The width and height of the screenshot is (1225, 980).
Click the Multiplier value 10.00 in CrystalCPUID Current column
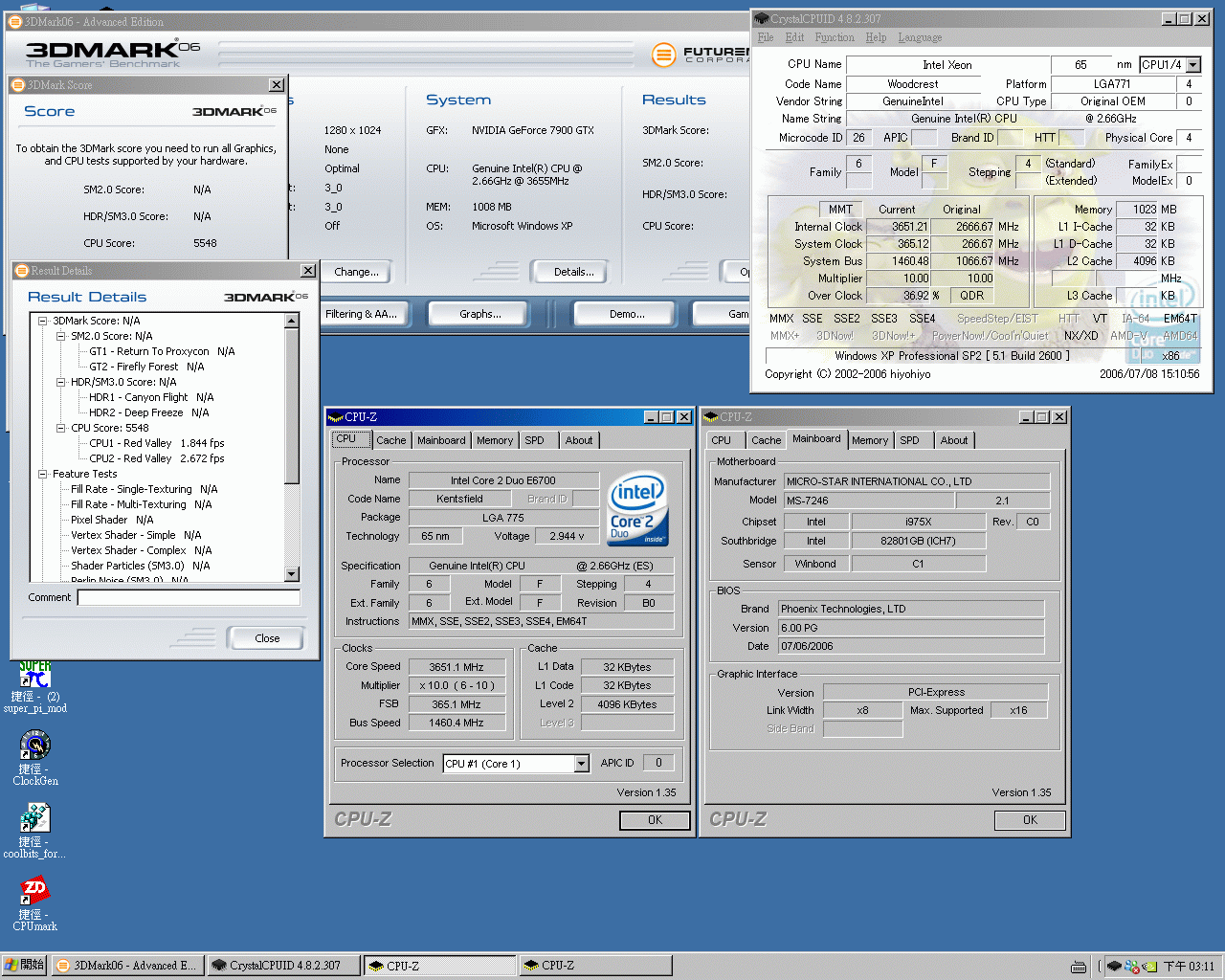[897, 278]
